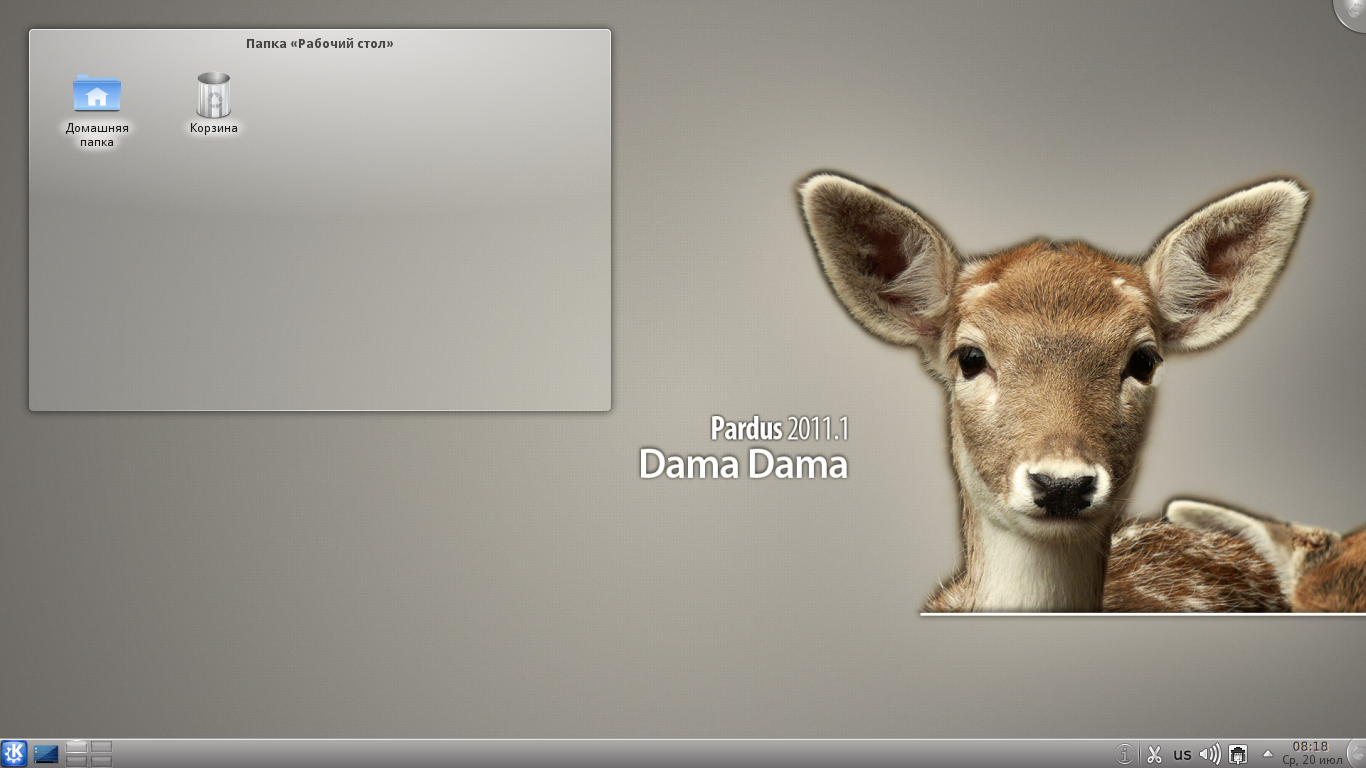The height and width of the screenshot is (768, 1366).
Task: Open the KDE Kickoff application launcher
Action: pyautogui.click(x=14, y=753)
